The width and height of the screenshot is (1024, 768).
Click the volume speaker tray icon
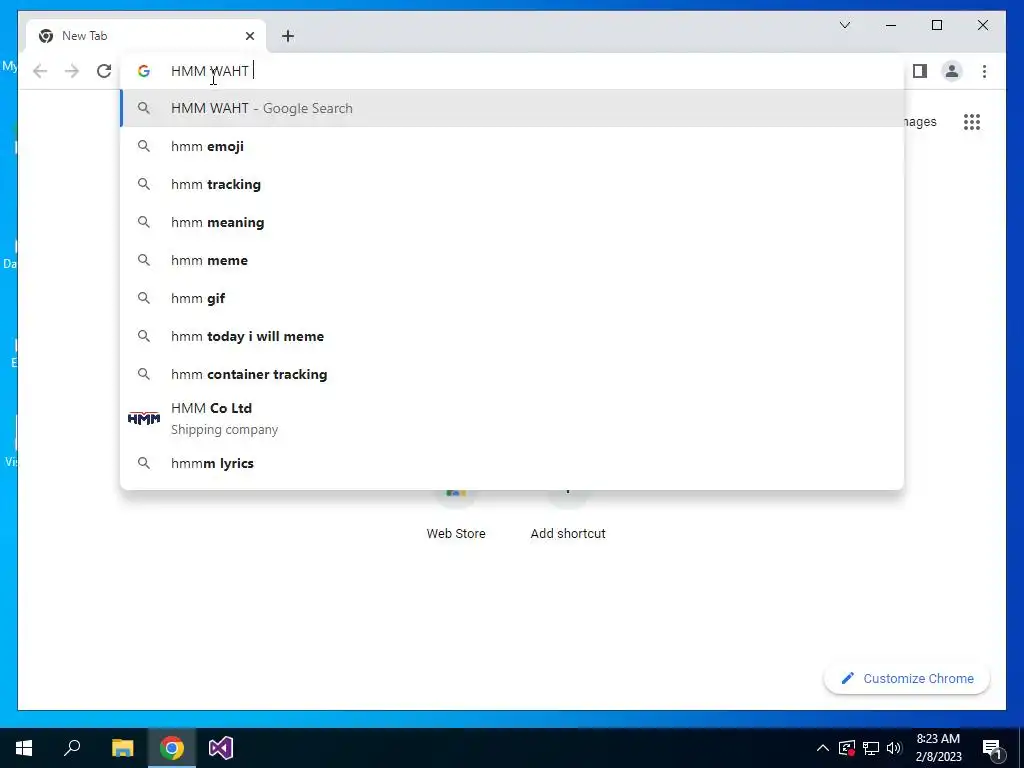coord(894,748)
